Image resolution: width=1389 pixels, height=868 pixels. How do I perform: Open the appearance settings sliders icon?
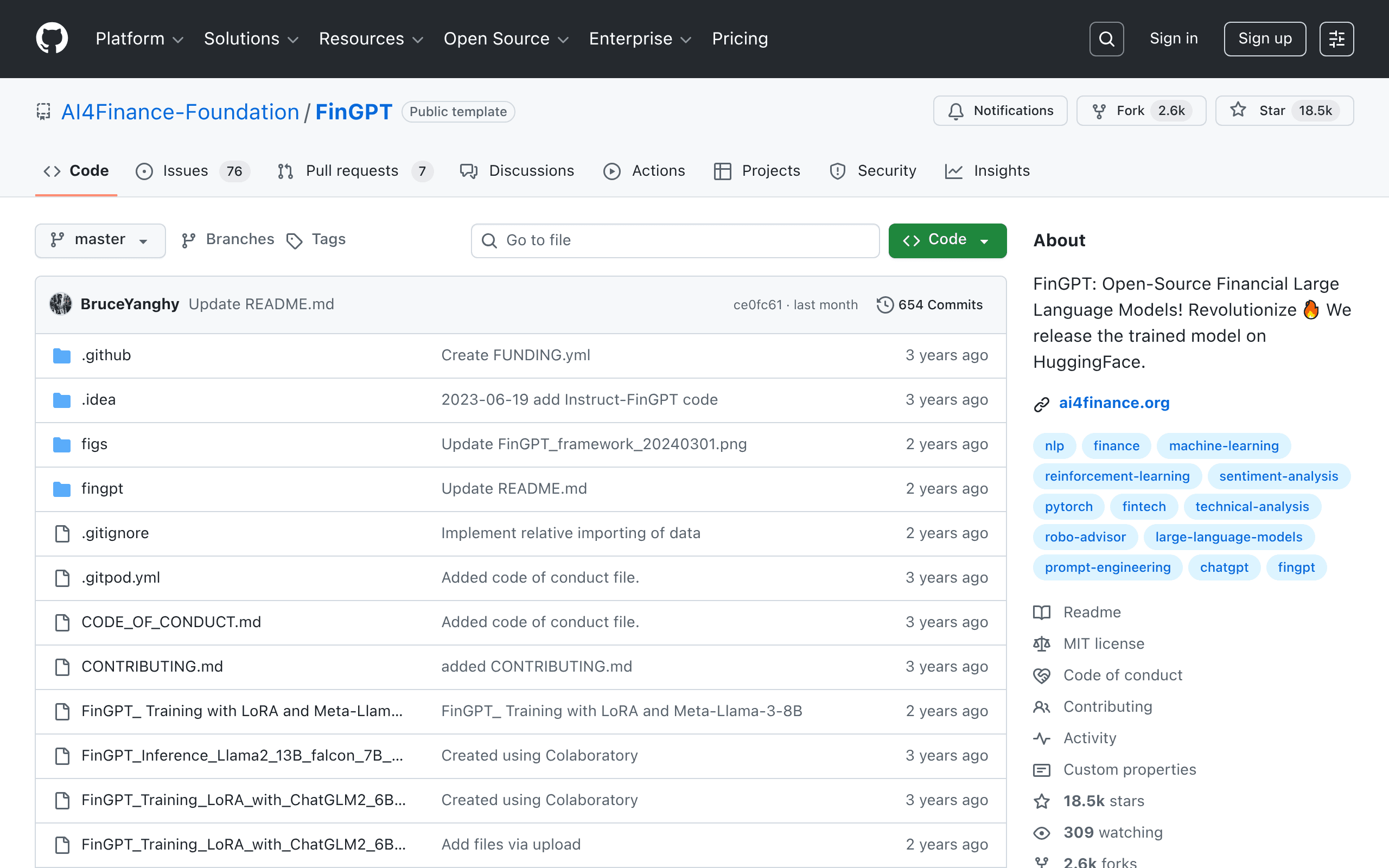tap(1336, 39)
